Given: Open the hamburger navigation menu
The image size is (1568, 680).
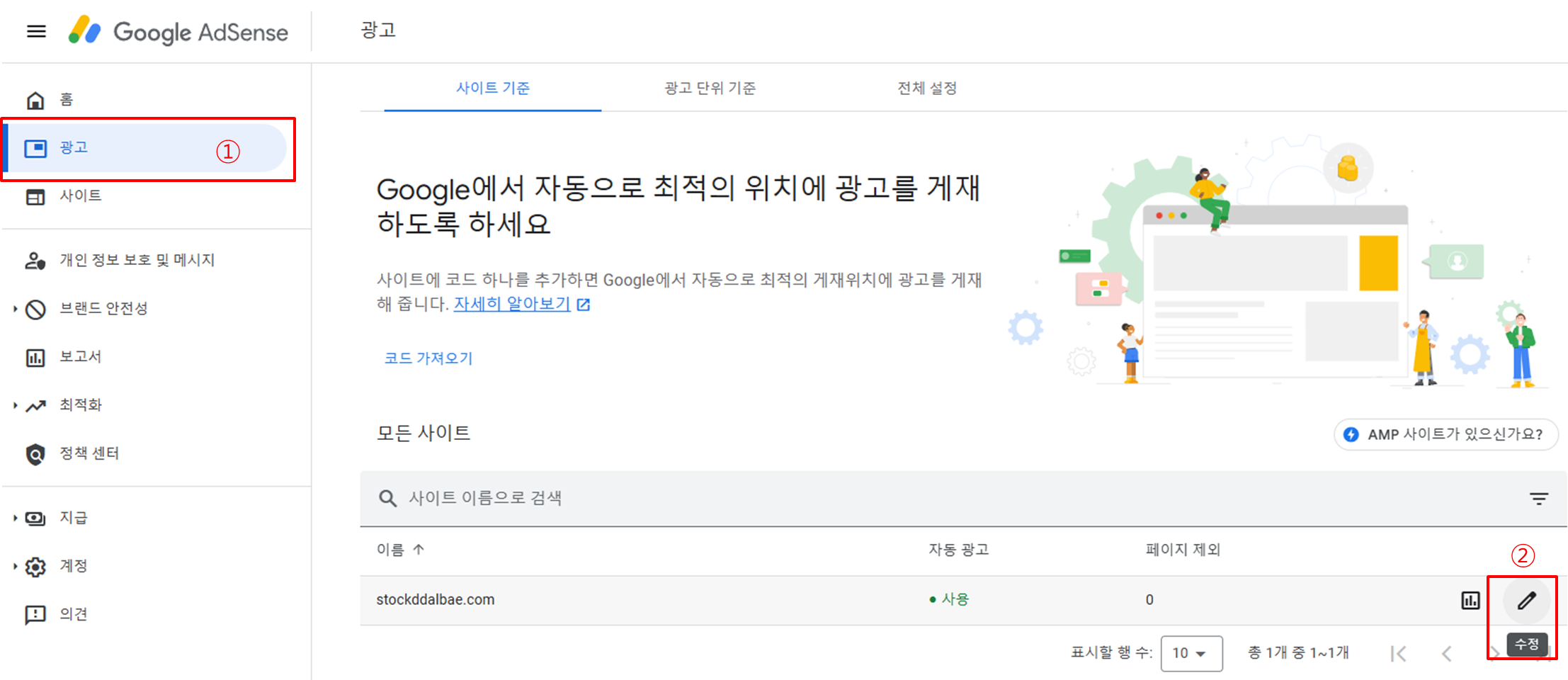Looking at the screenshot, I should [x=35, y=31].
